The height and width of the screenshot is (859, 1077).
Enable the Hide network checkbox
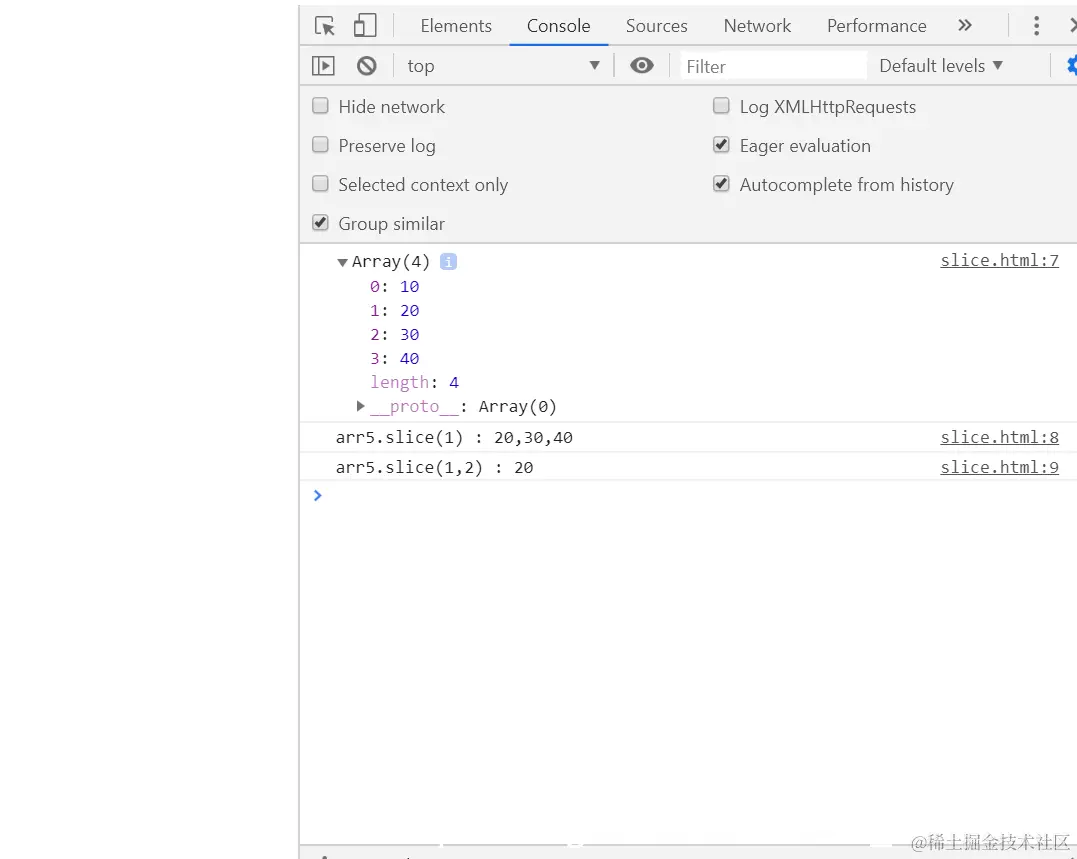point(320,106)
